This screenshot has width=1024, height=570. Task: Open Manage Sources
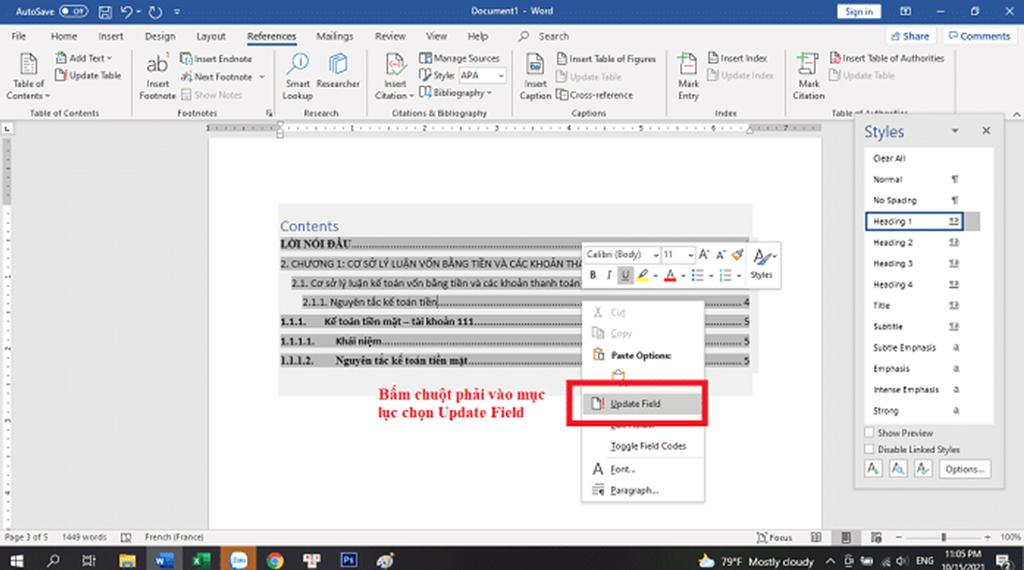[x=459, y=58]
